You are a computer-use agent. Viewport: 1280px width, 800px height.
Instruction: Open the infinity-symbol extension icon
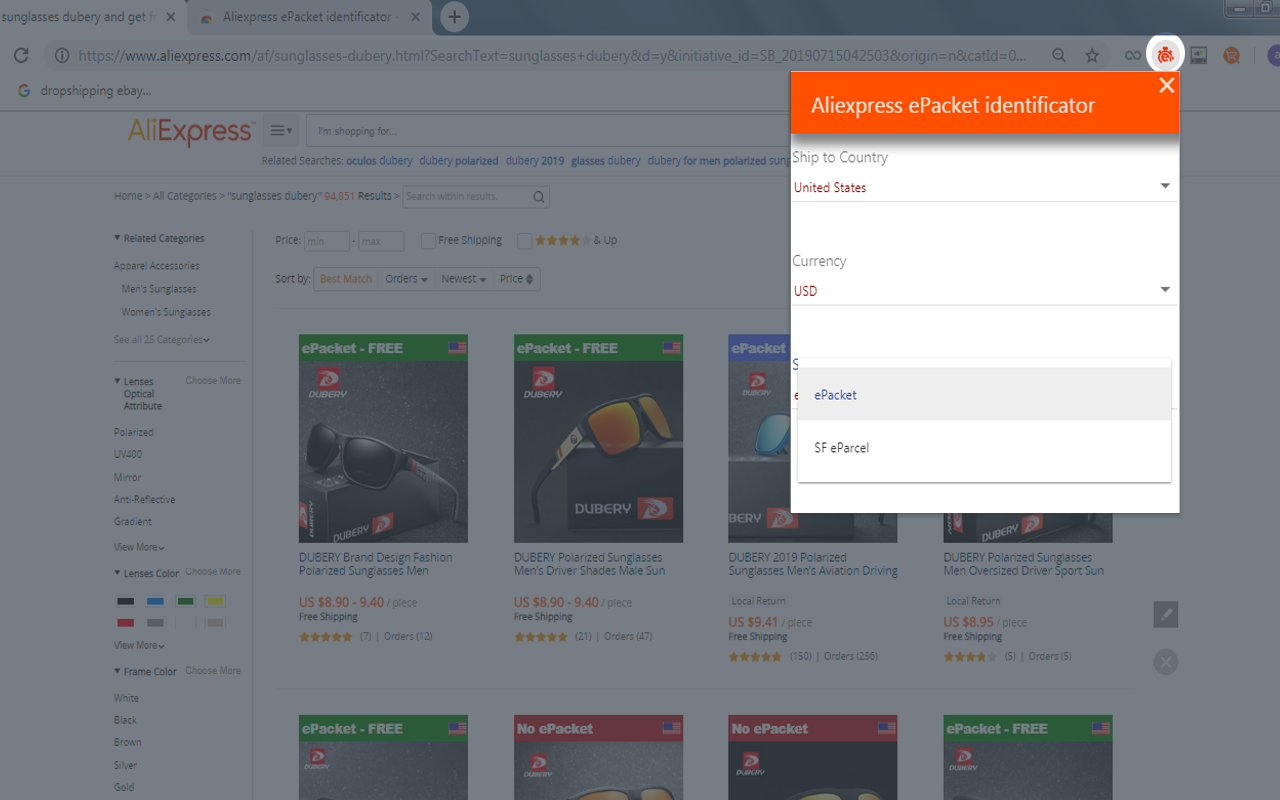tap(1132, 56)
